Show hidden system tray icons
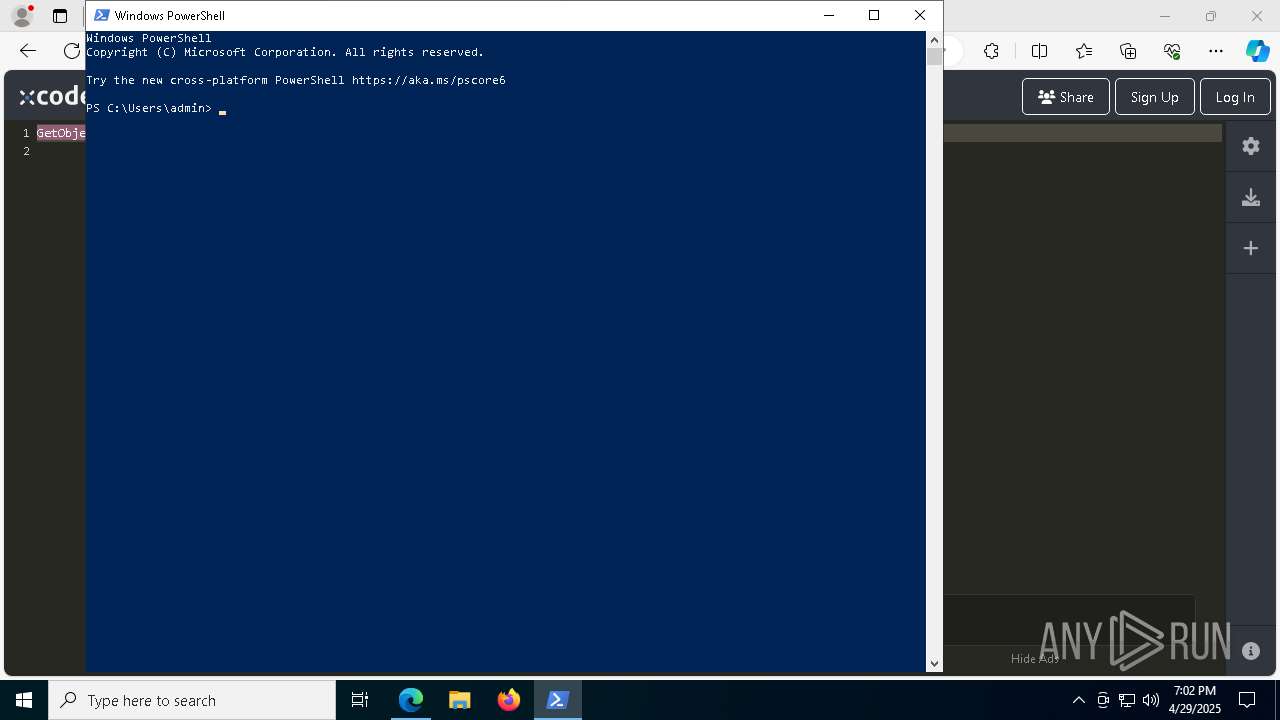Image resolution: width=1280 pixels, height=720 pixels. coord(1078,700)
